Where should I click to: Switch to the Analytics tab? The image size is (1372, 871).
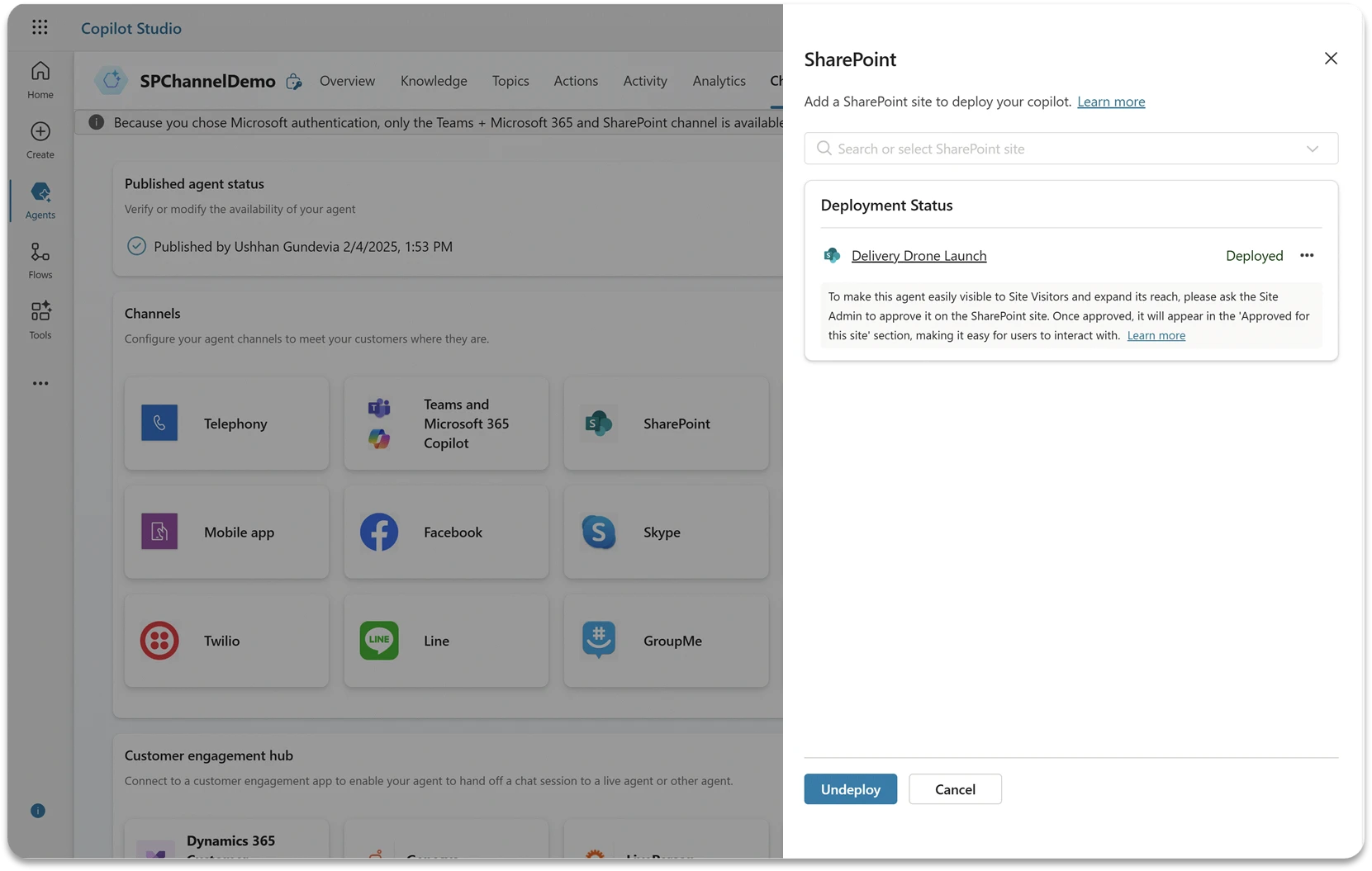718,81
